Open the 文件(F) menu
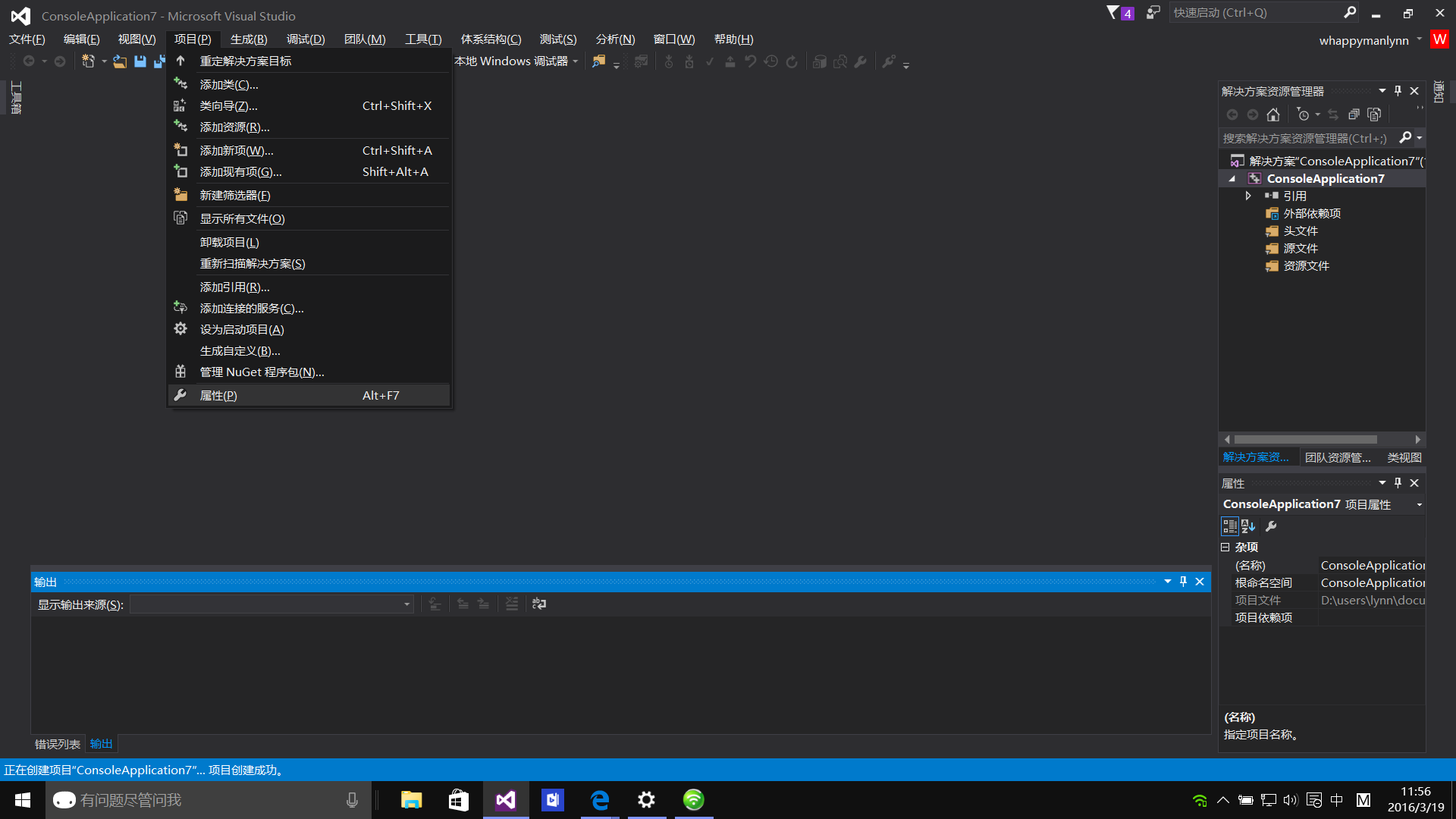 [27, 39]
